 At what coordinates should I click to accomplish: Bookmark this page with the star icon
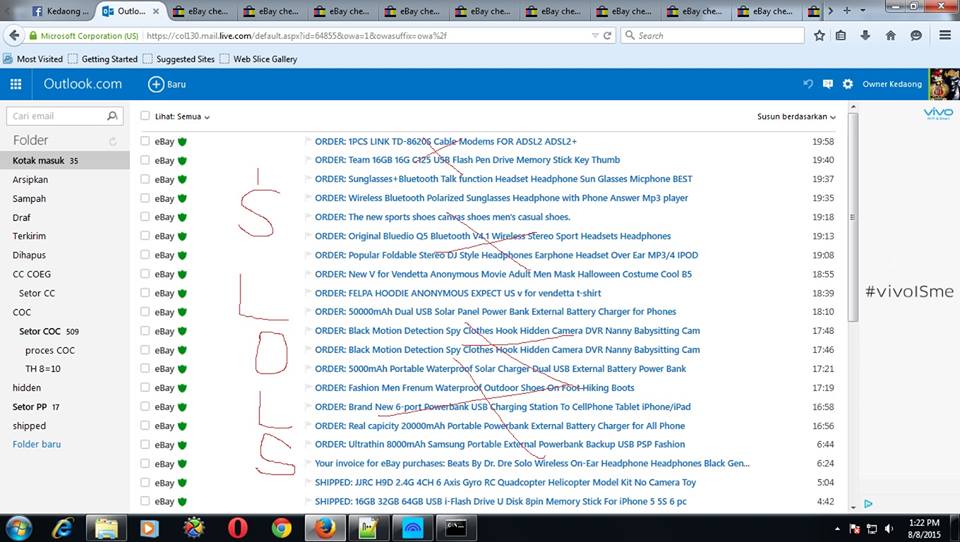click(819, 36)
